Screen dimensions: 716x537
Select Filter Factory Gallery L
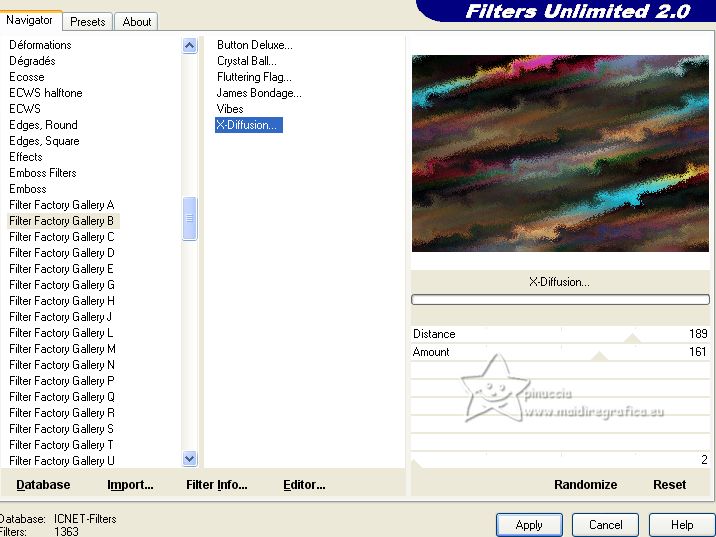61,332
